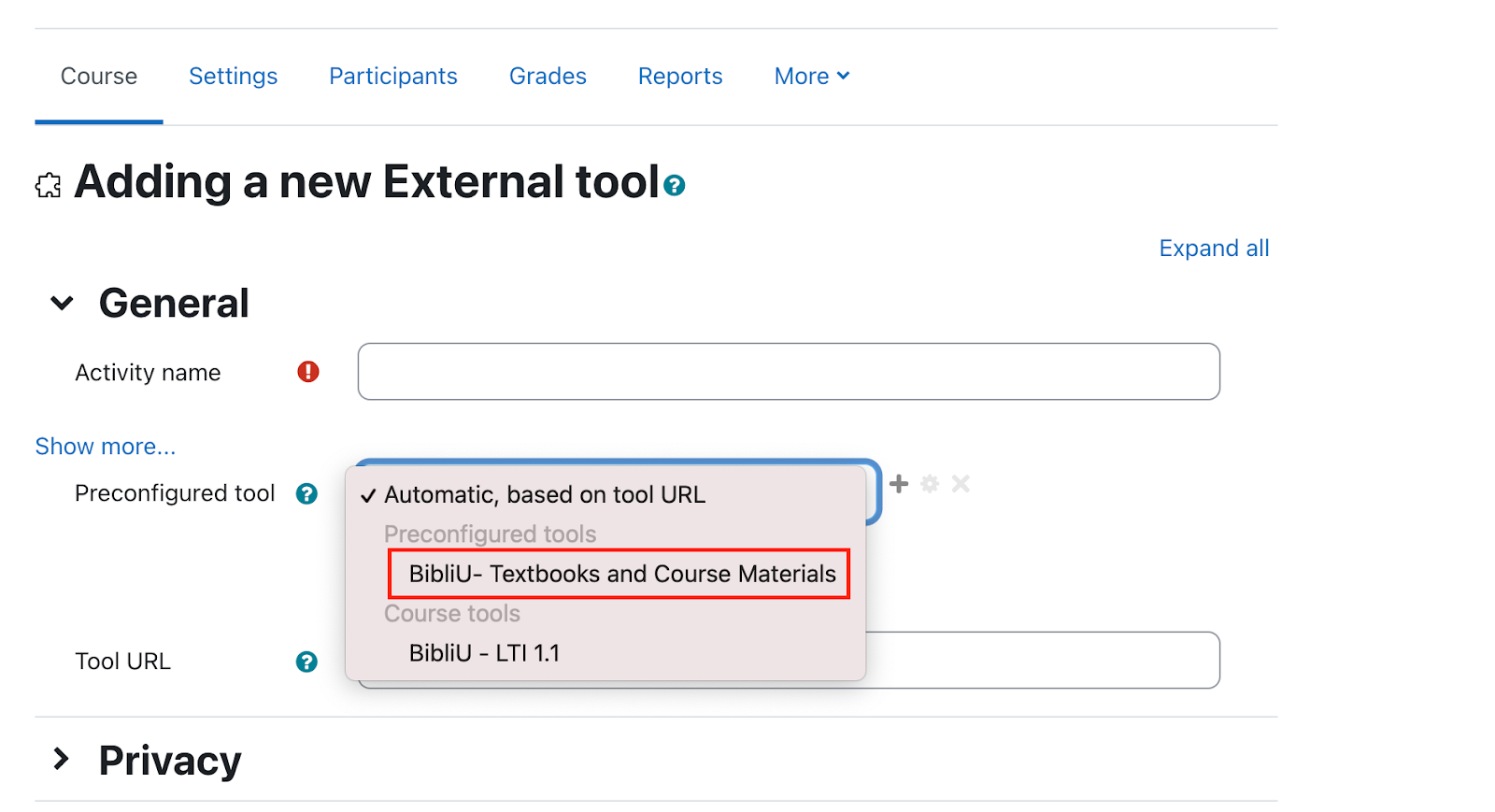The image size is (1495, 812).
Task: Collapse the General section
Action: tap(62, 303)
